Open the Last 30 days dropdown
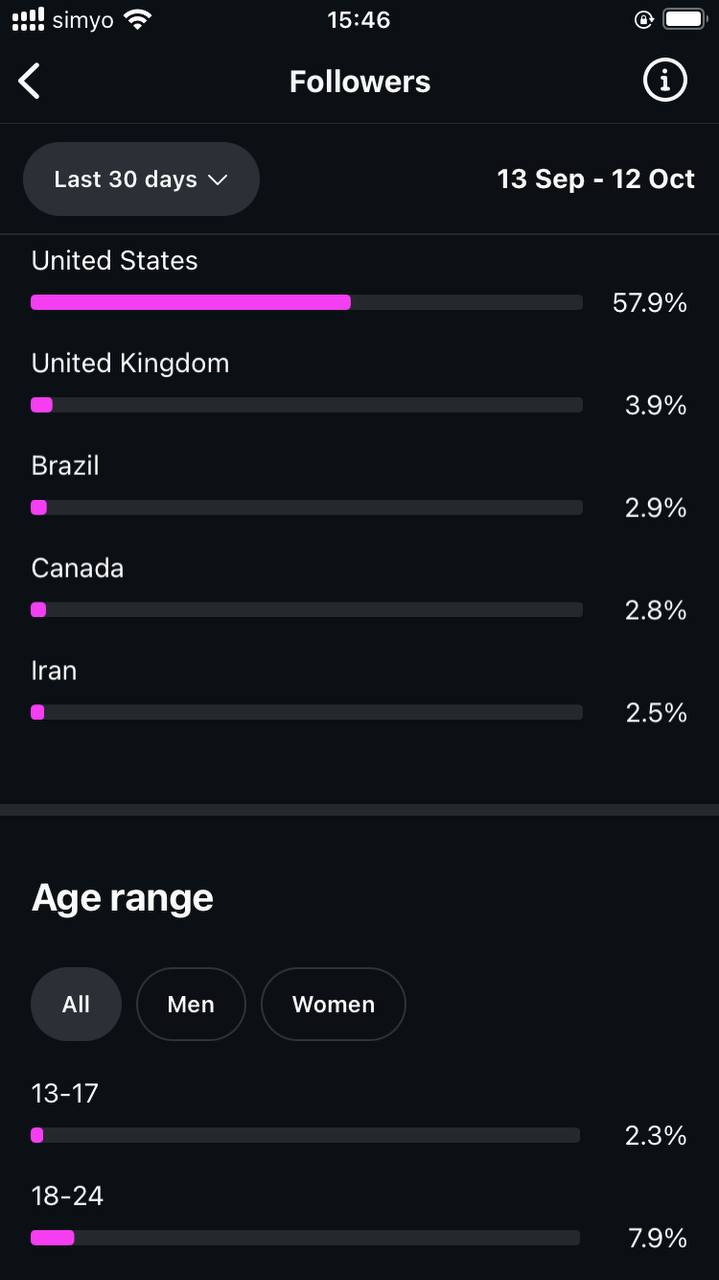719x1280 pixels. pos(140,179)
